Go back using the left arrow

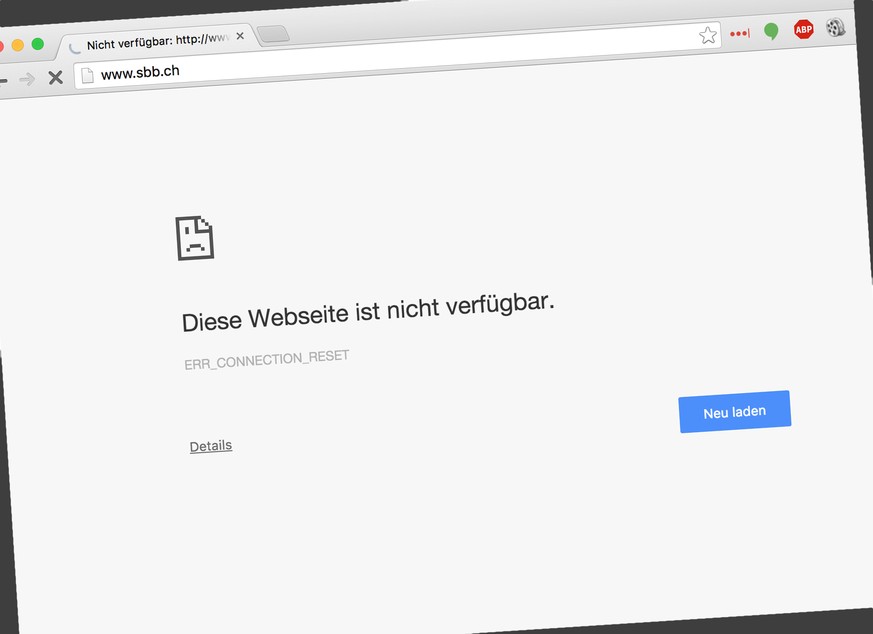point(2,80)
